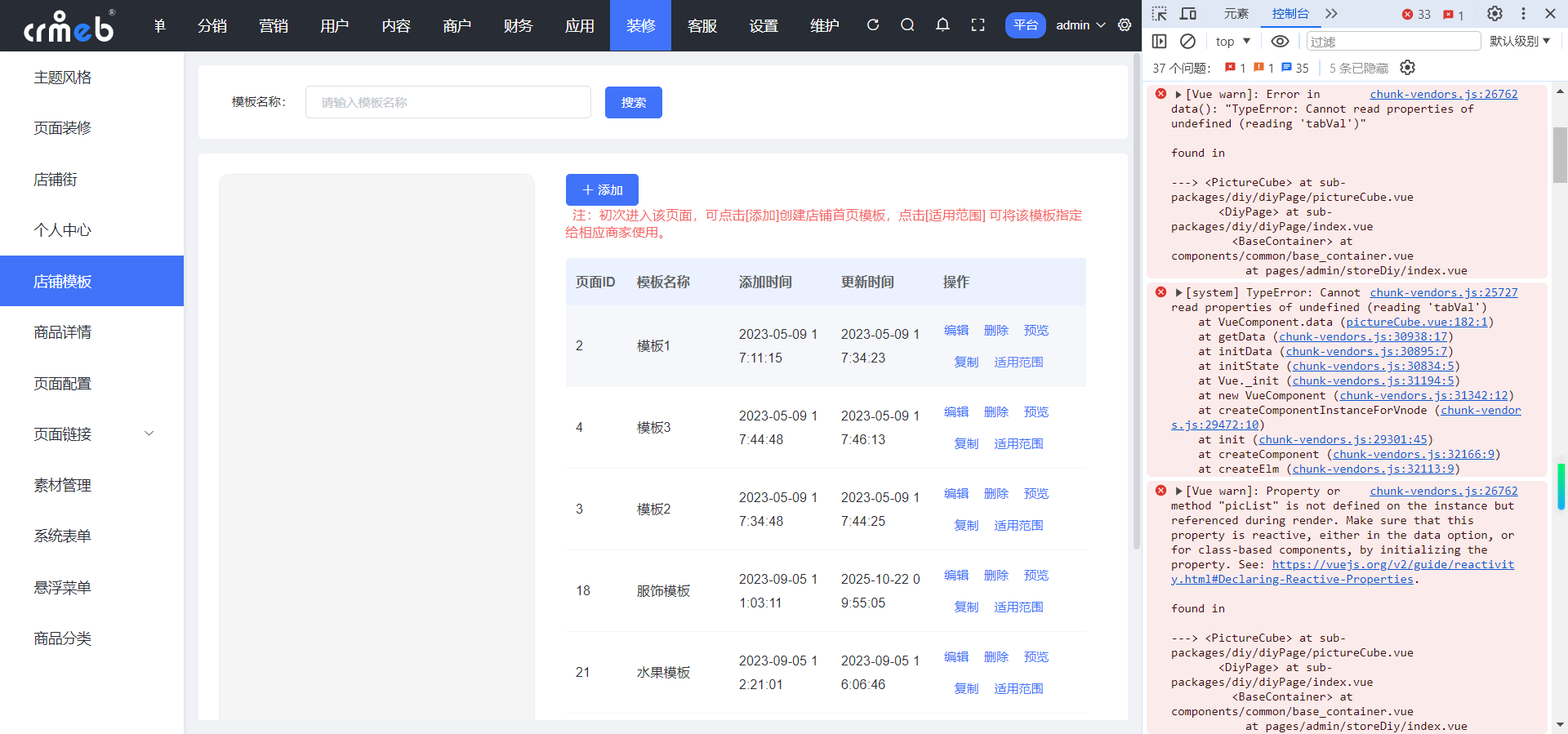Focus the 模板名称 search input
Viewport: 1568px width, 734px height.
click(x=448, y=102)
